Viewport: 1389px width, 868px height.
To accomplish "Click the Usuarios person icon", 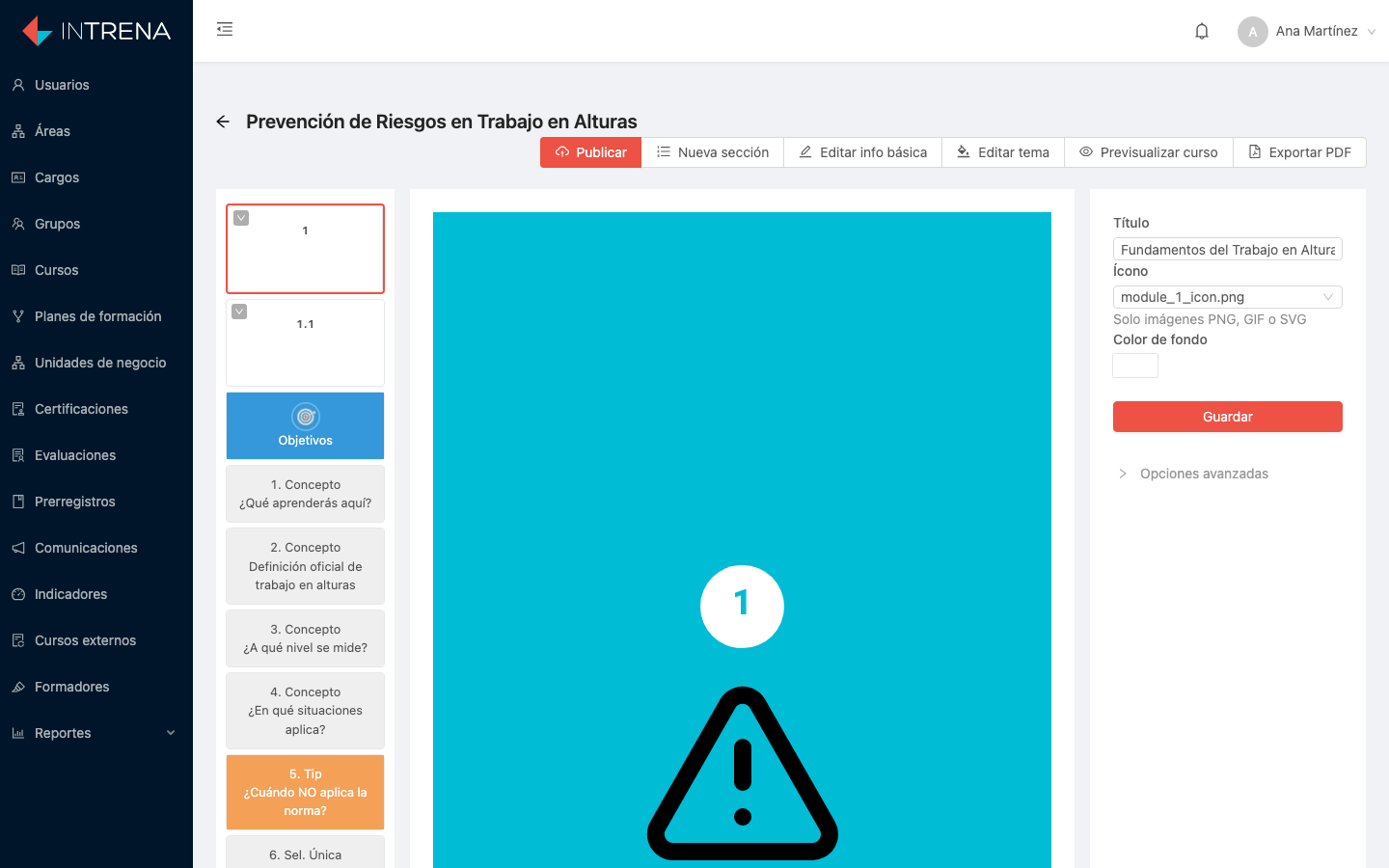I will 18,85.
